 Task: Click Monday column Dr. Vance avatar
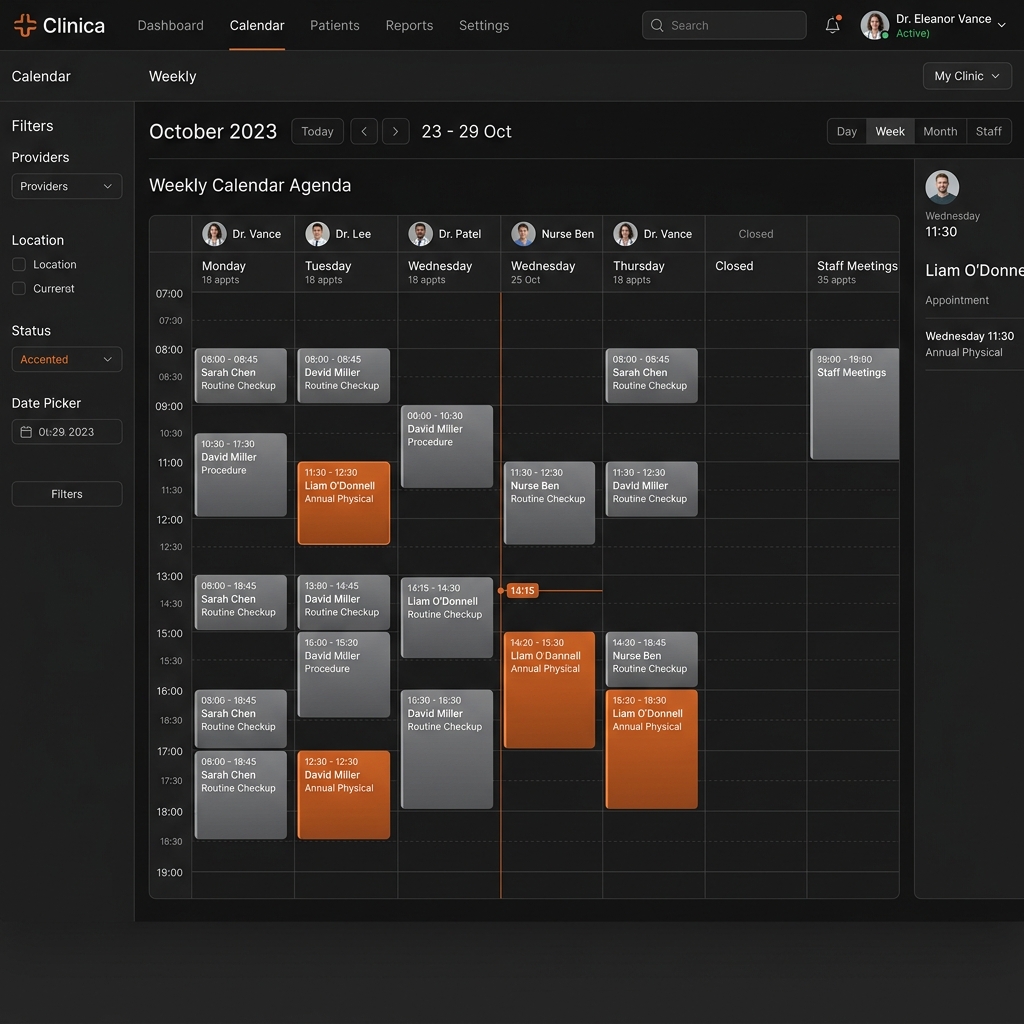214,234
